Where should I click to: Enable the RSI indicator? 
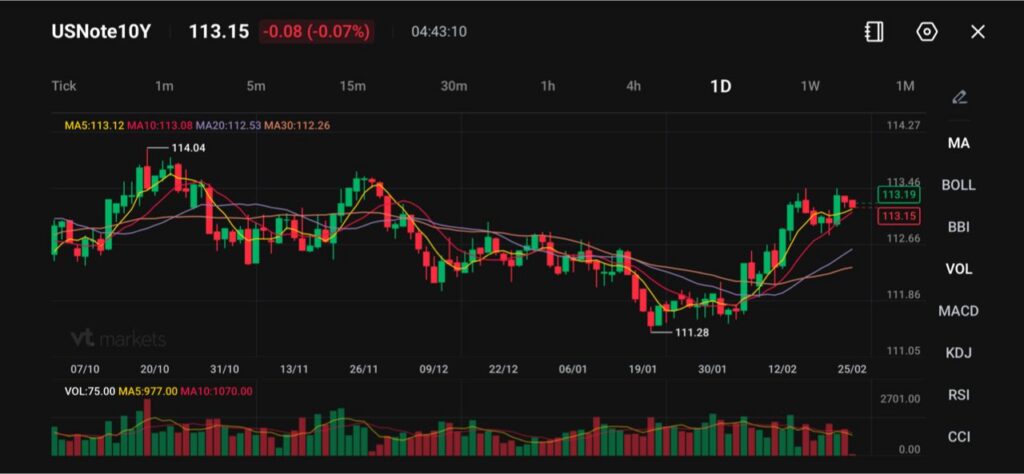coord(958,395)
